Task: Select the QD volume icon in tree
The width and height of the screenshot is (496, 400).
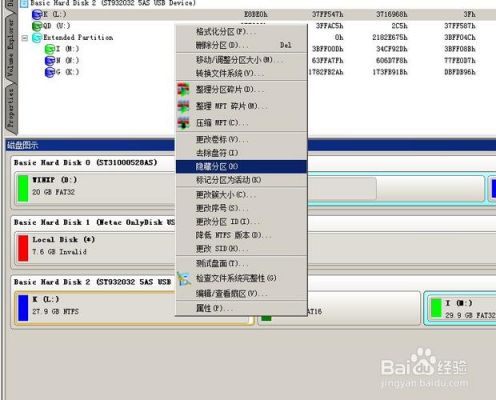Action: (x=37, y=26)
